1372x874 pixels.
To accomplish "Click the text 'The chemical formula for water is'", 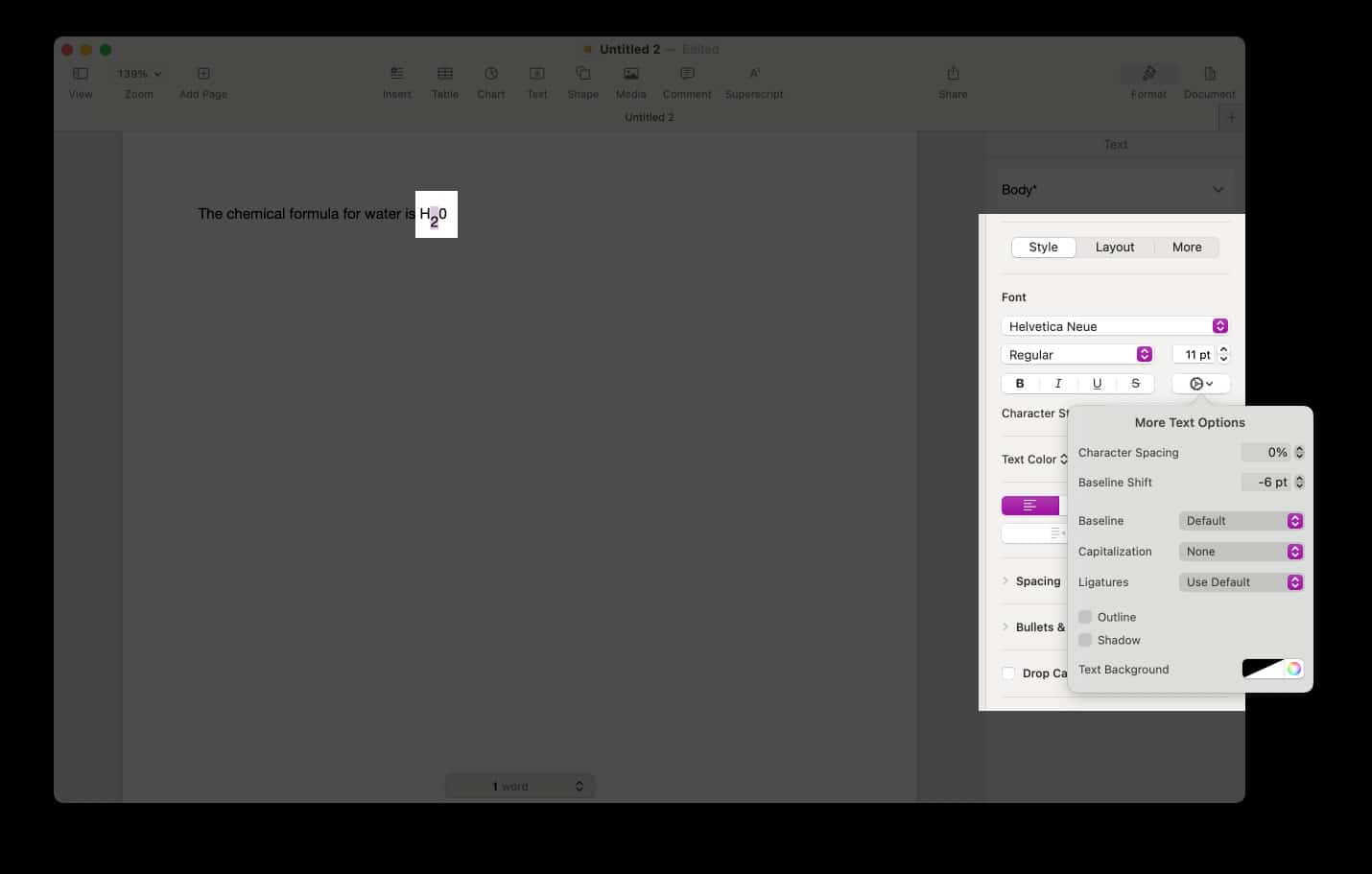I will pos(307,214).
